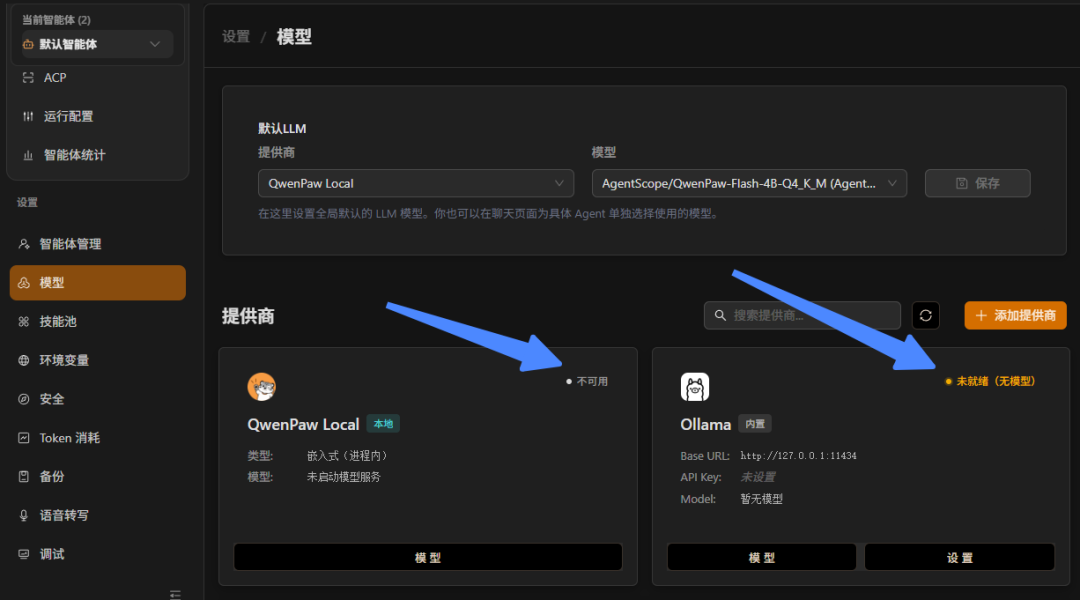1080x600 pixels.
Task: Expand the model dropdown chevron
Action: pyautogui.click(x=892, y=183)
